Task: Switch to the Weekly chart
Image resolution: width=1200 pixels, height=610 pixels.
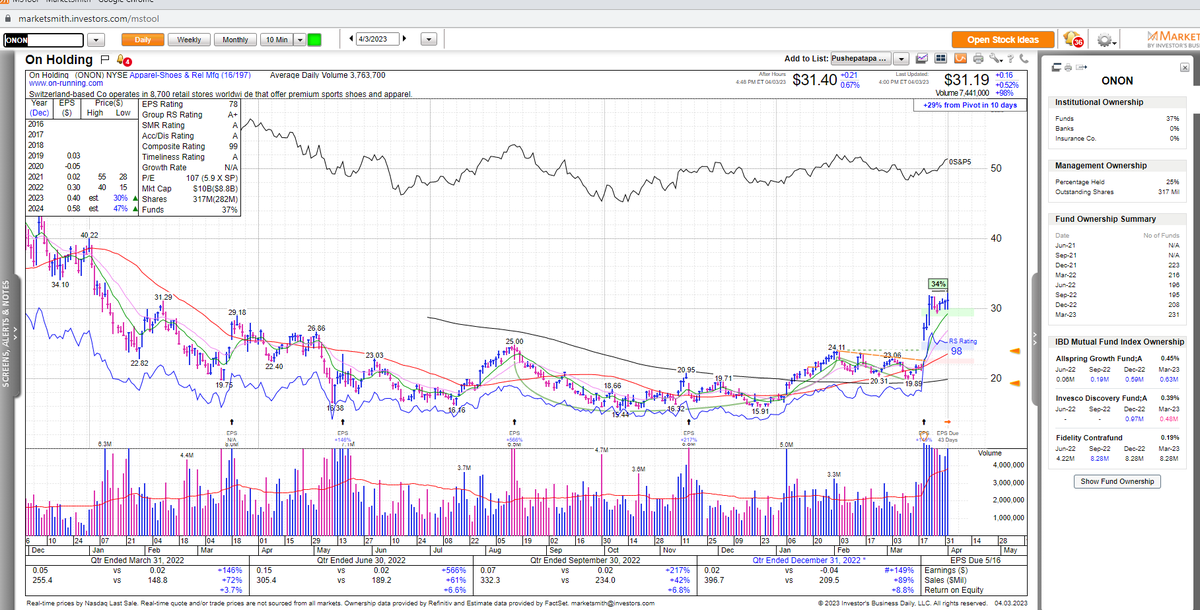Action: coord(188,39)
